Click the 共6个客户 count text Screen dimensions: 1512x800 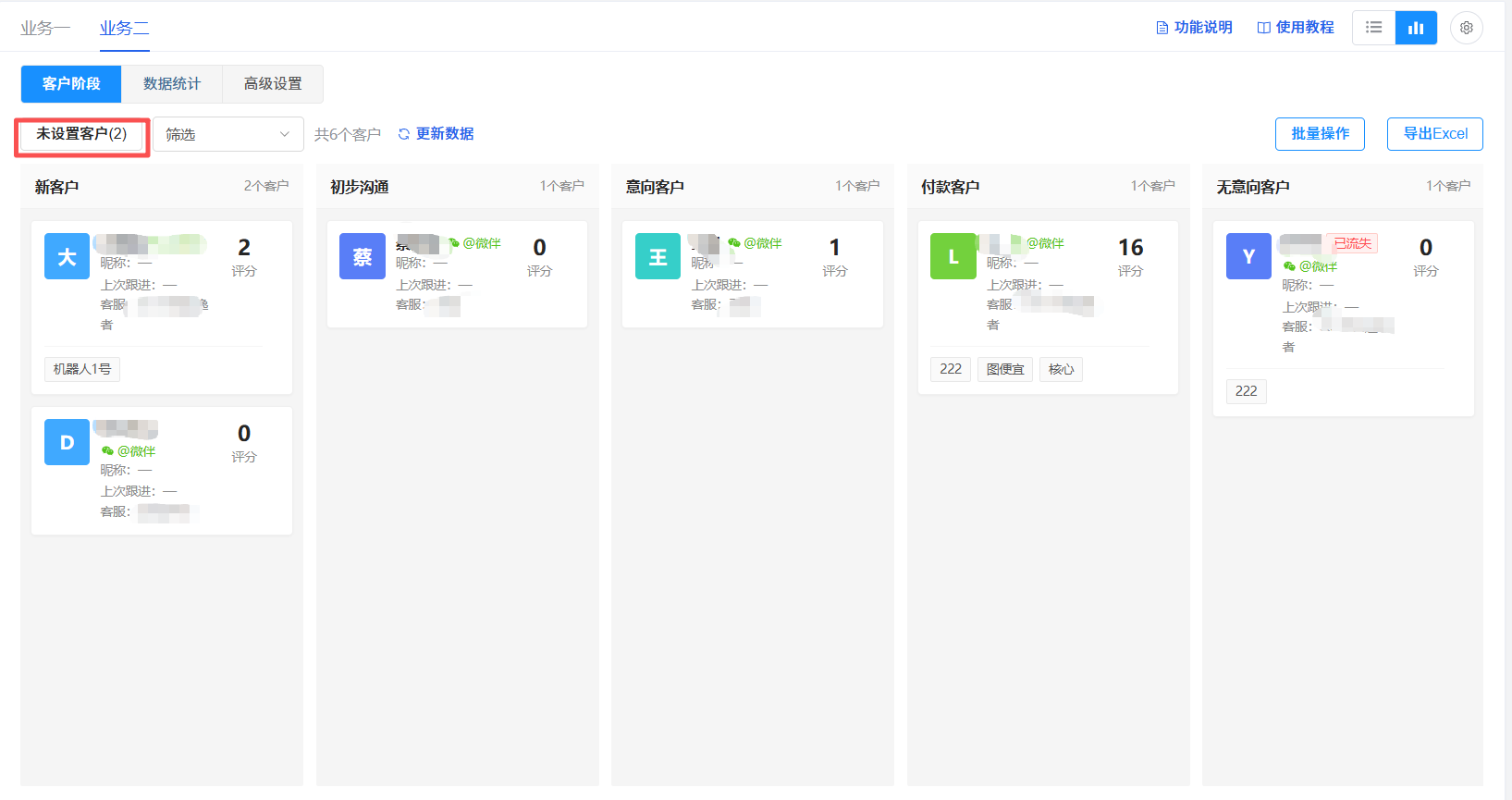(x=348, y=135)
